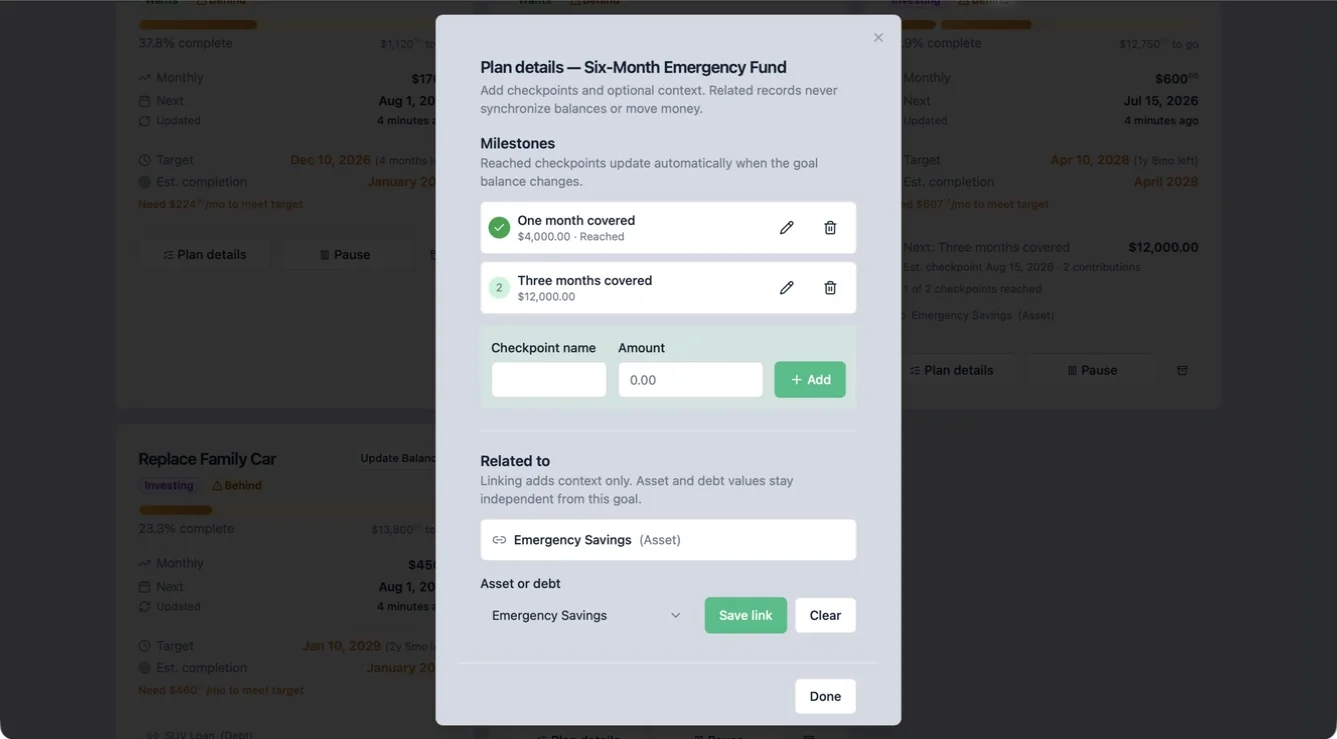Click the Save link button

point(746,616)
